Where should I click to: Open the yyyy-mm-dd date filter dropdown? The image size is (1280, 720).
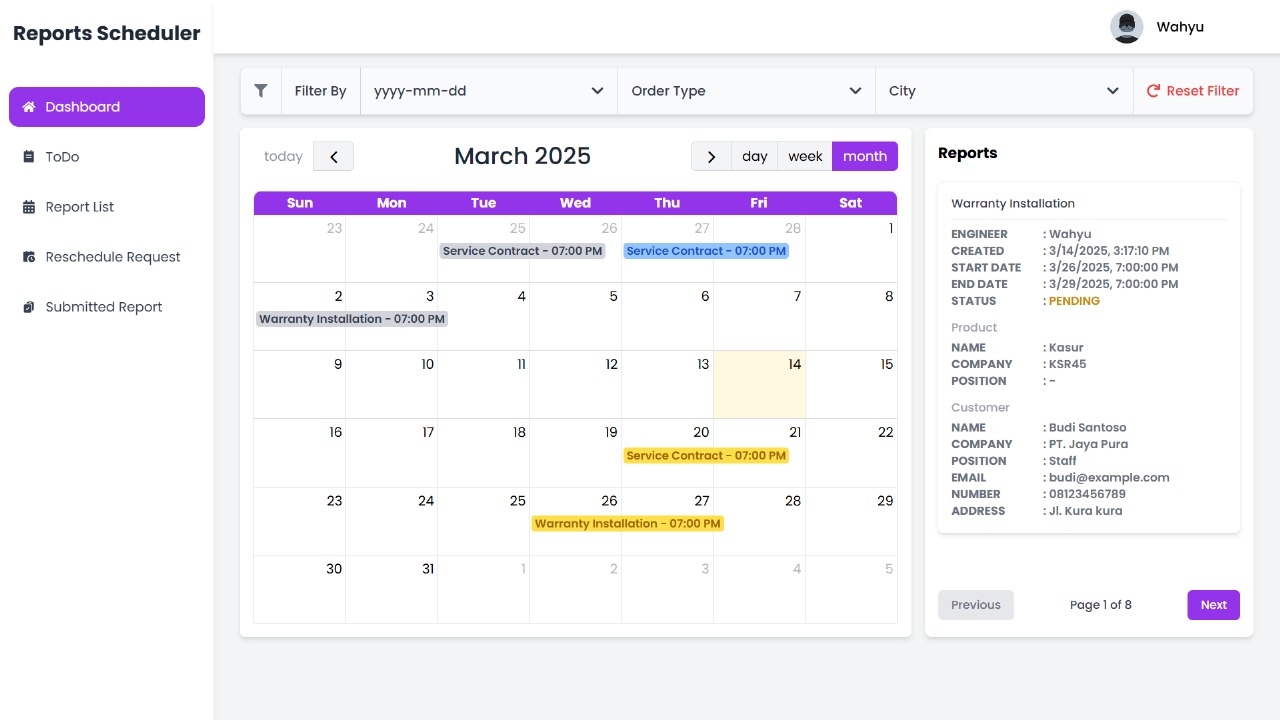point(487,91)
